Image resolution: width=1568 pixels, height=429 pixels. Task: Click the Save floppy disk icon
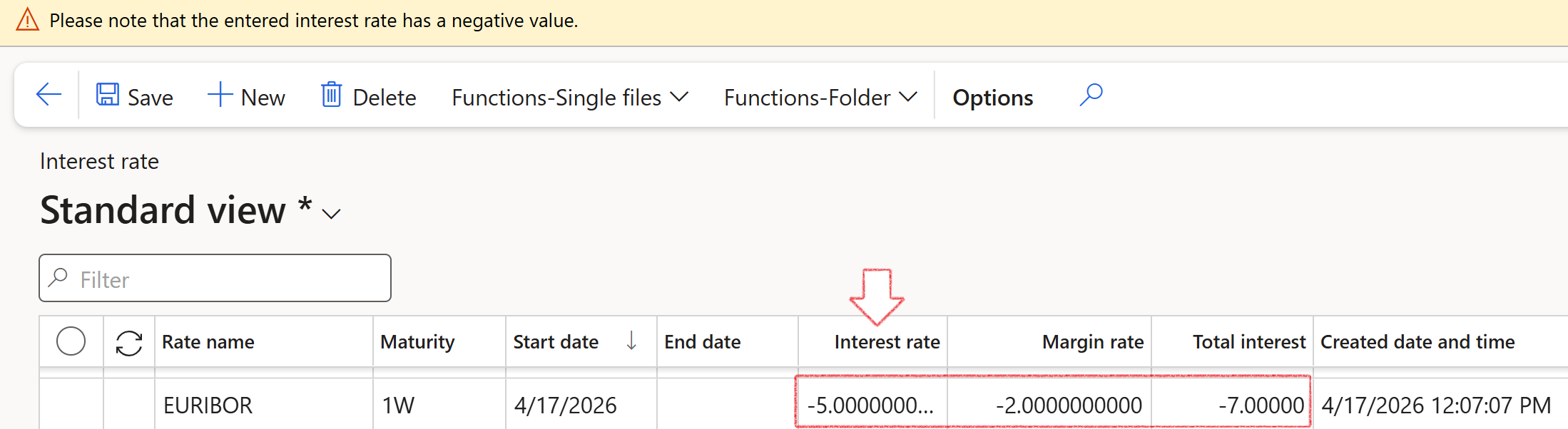[108, 95]
